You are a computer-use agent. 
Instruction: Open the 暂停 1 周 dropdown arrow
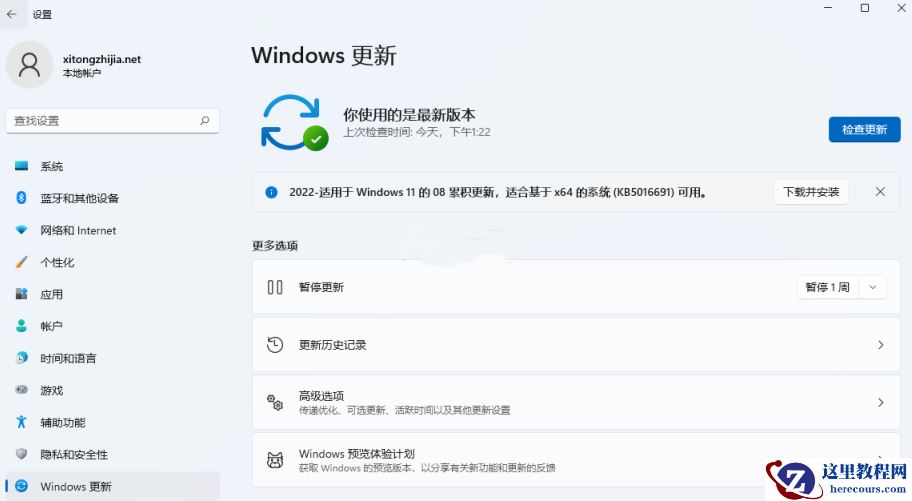pyautogui.click(x=872, y=287)
